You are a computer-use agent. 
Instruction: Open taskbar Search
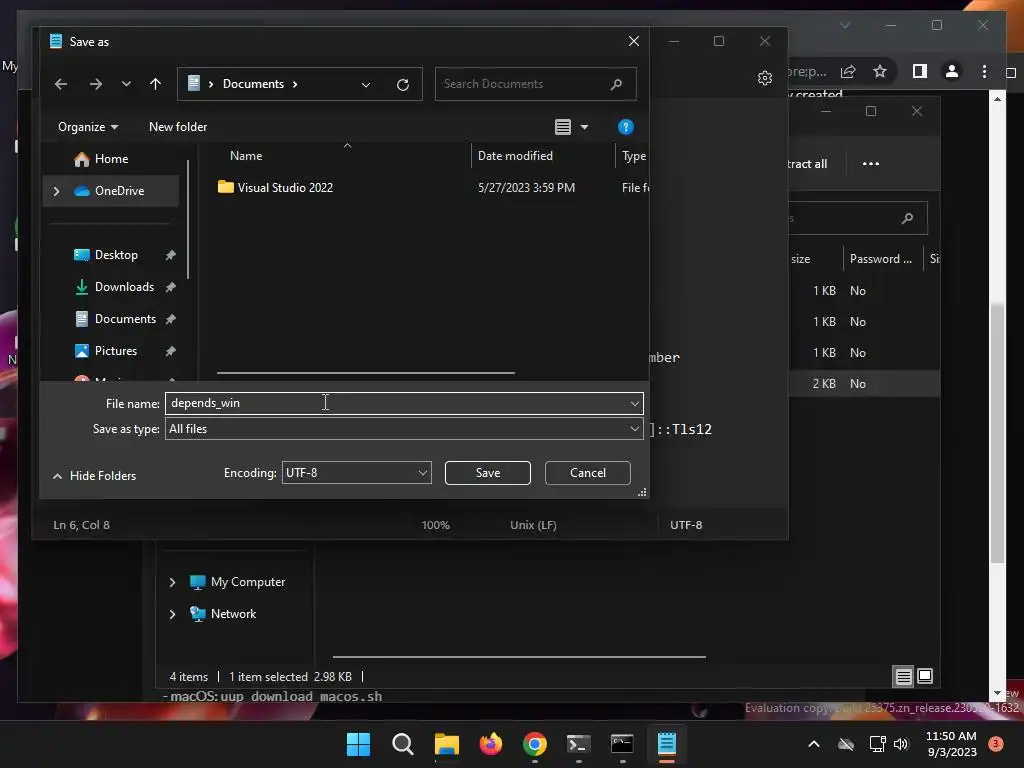402,744
